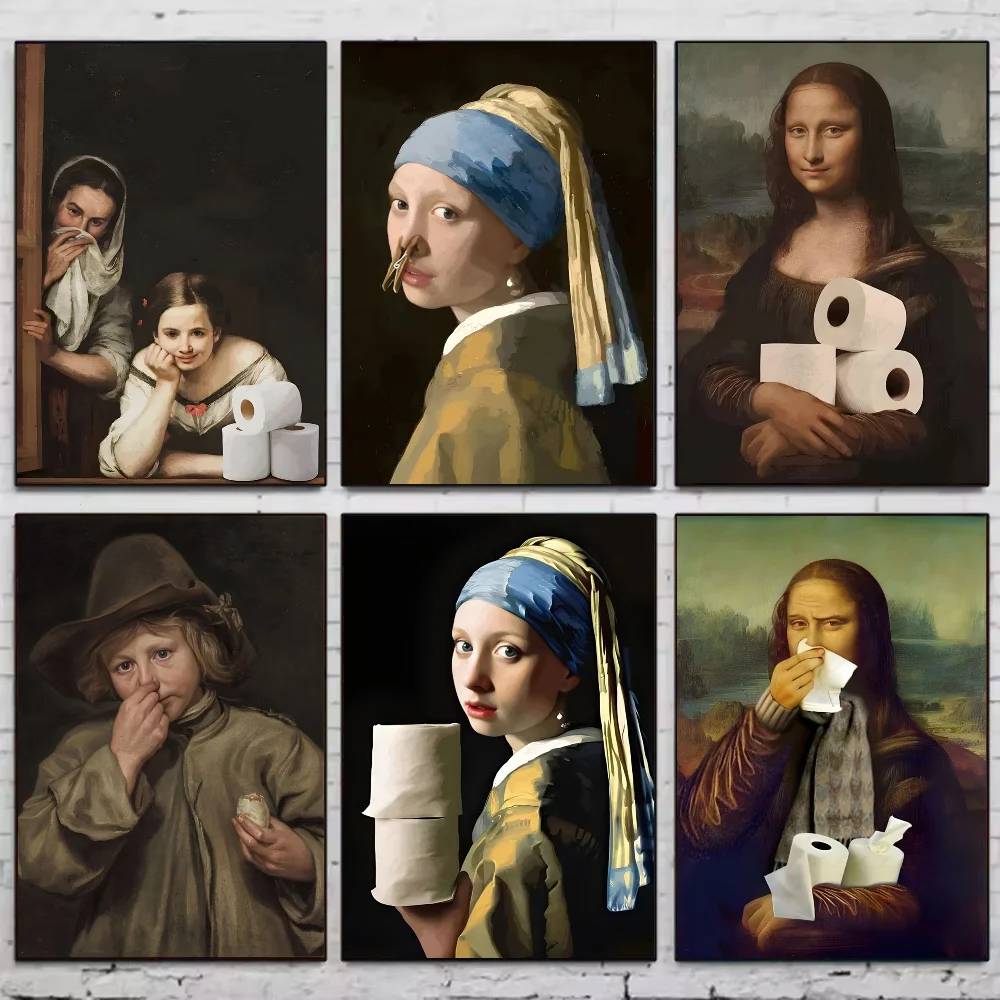Select the Mona Lisa blowing nose poster

[831, 736]
